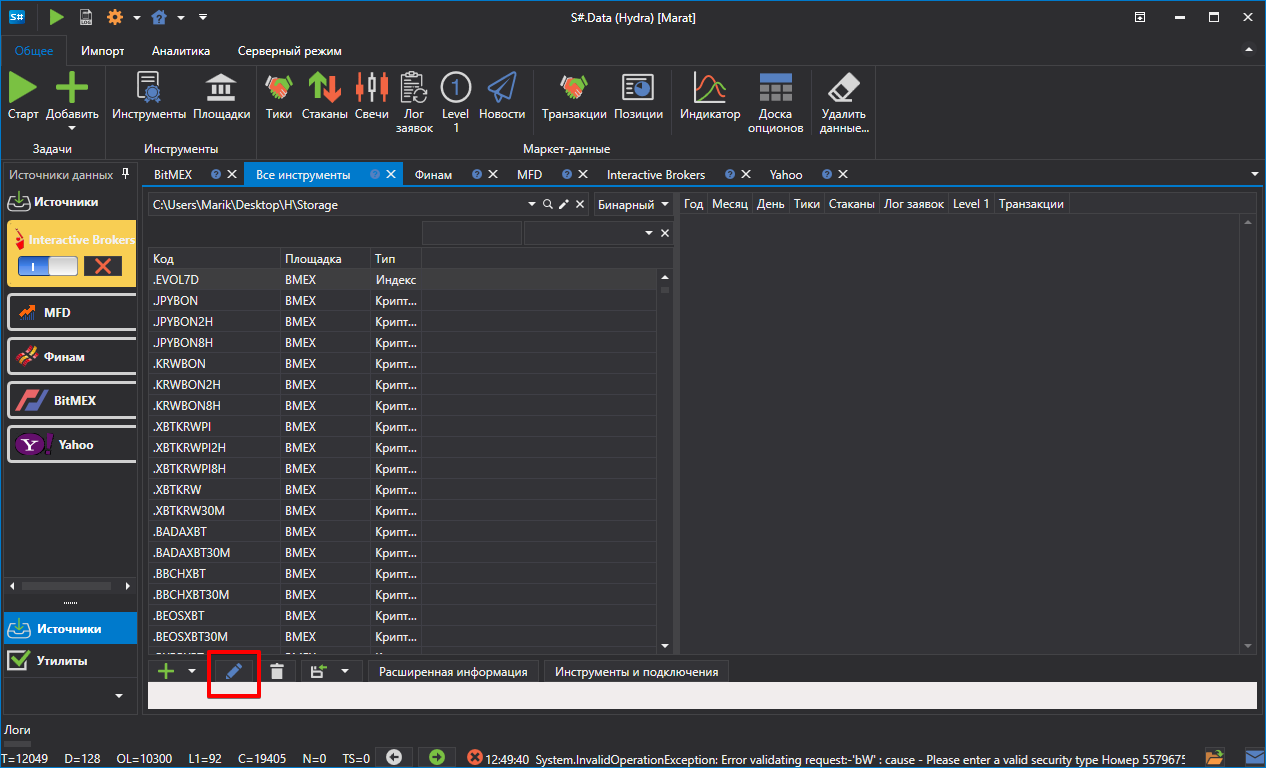The width and height of the screenshot is (1266, 768).
Task: Click Инструменты и подключения button
Action: 637,672
